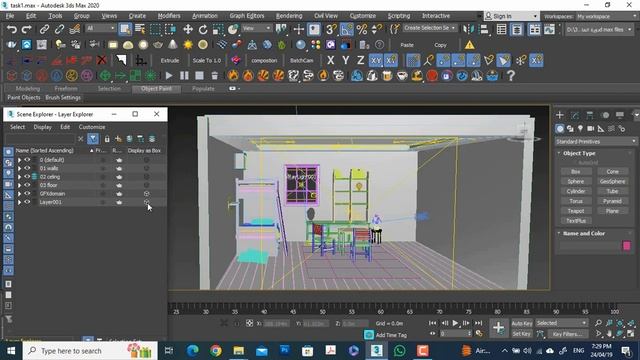Click the red X delete icon
This screenshot has width=640, height=360.
(102, 60)
